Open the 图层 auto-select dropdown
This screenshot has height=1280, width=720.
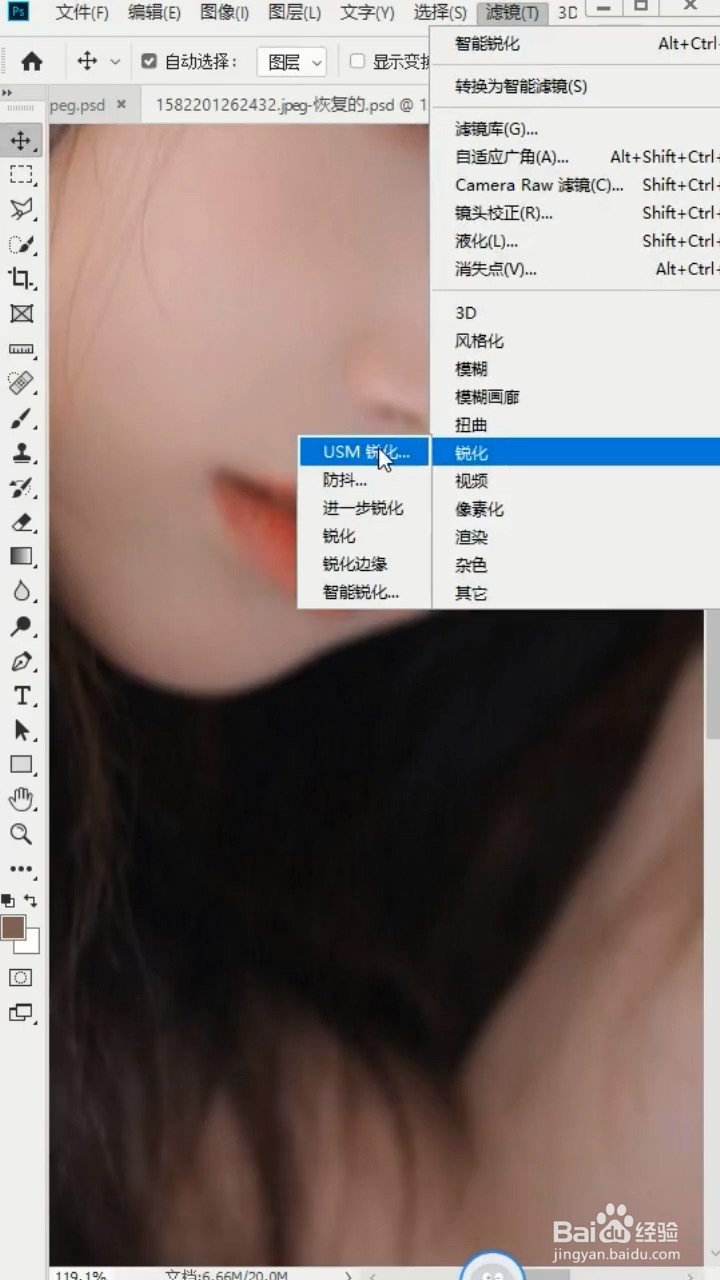pyautogui.click(x=292, y=62)
